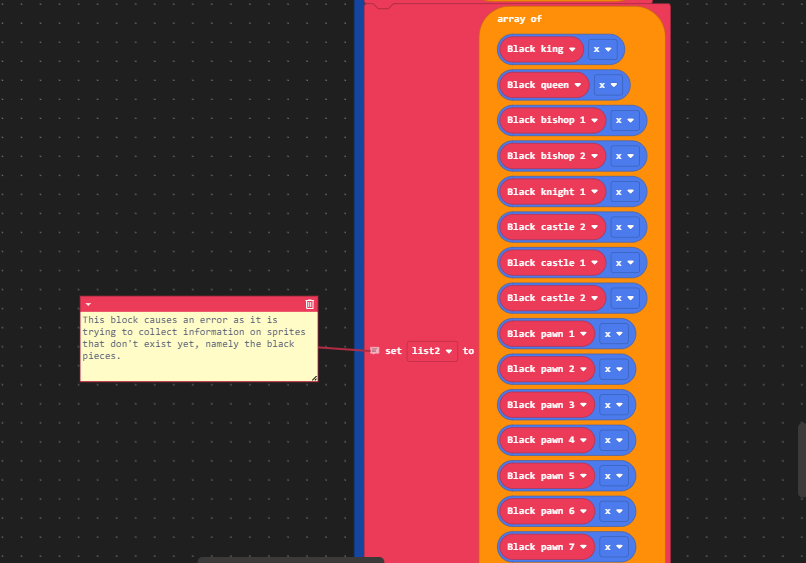The height and width of the screenshot is (563, 806).
Task: Open the x property dropdown beside Black pawn 2
Action: tap(614, 369)
